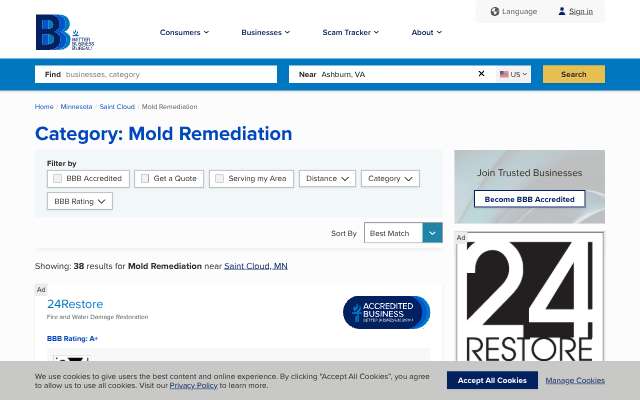Go to Home breadcrumb link
The width and height of the screenshot is (640, 400).
point(44,107)
